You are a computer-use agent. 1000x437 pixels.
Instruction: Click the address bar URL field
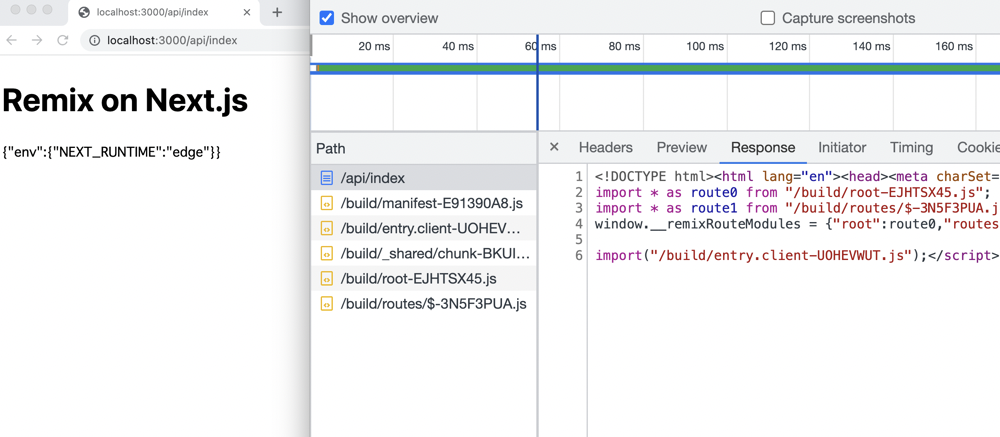[x=195, y=40]
